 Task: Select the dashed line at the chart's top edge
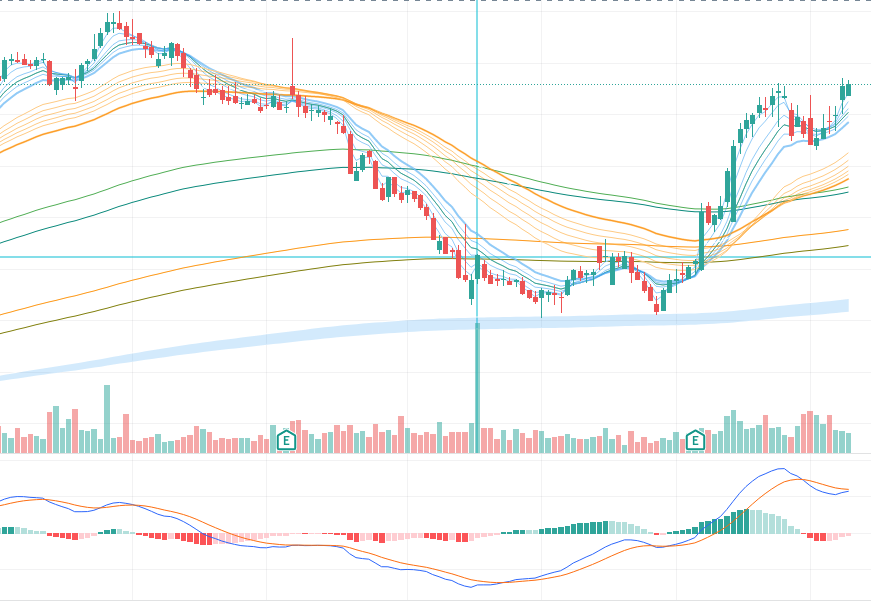click(400, 2)
